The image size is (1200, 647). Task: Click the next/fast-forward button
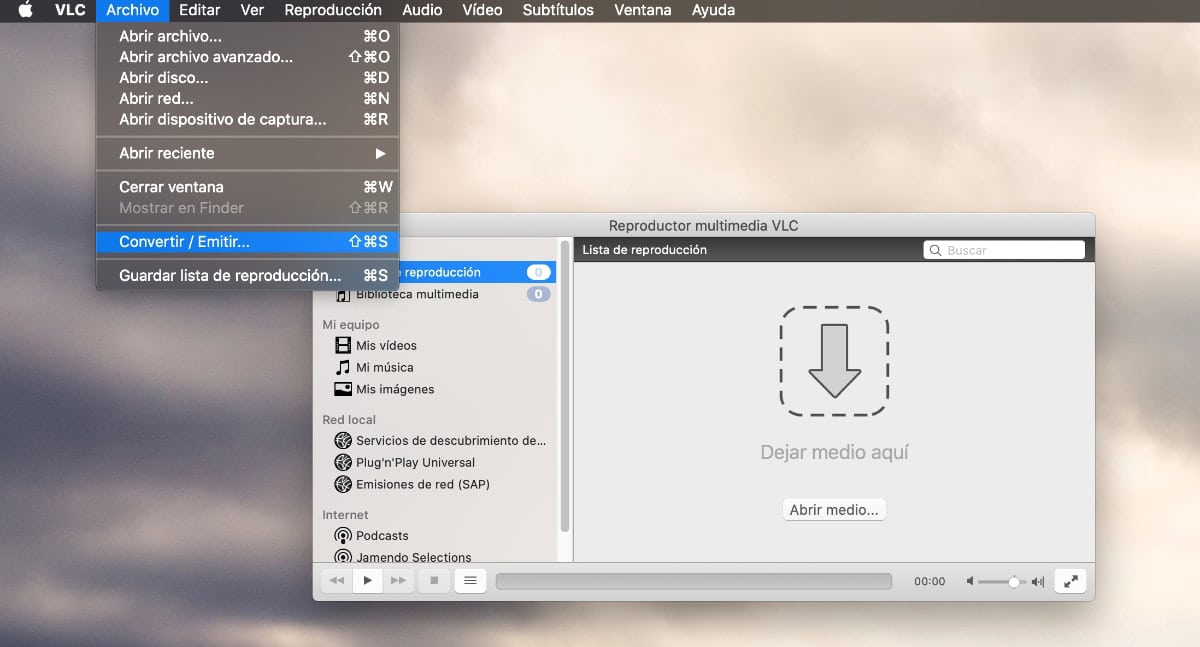pyautogui.click(x=399, y=580)
